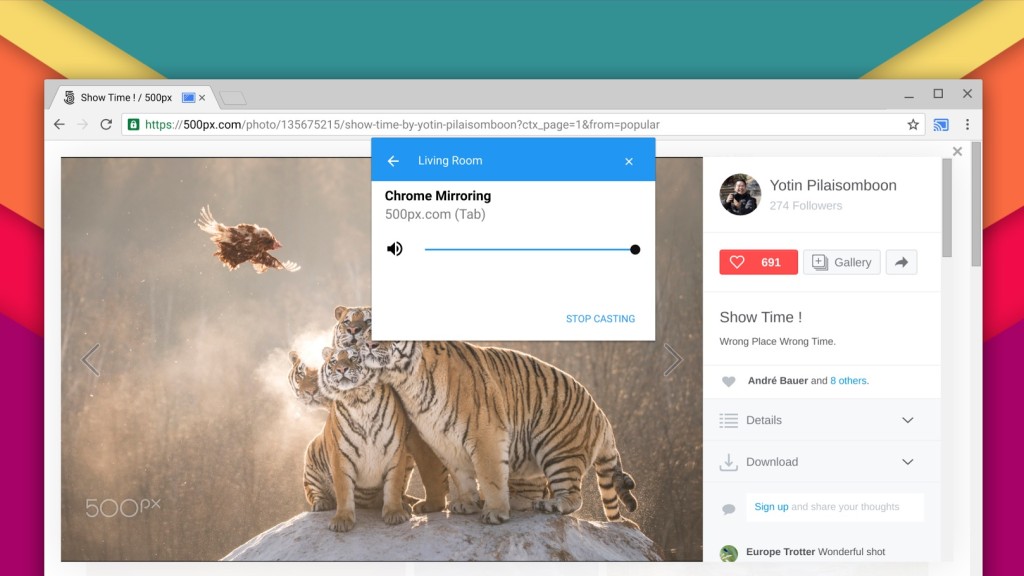Click STOP CASTING in the mirroring dialog

pyautogui.click(x=600, y=318)
